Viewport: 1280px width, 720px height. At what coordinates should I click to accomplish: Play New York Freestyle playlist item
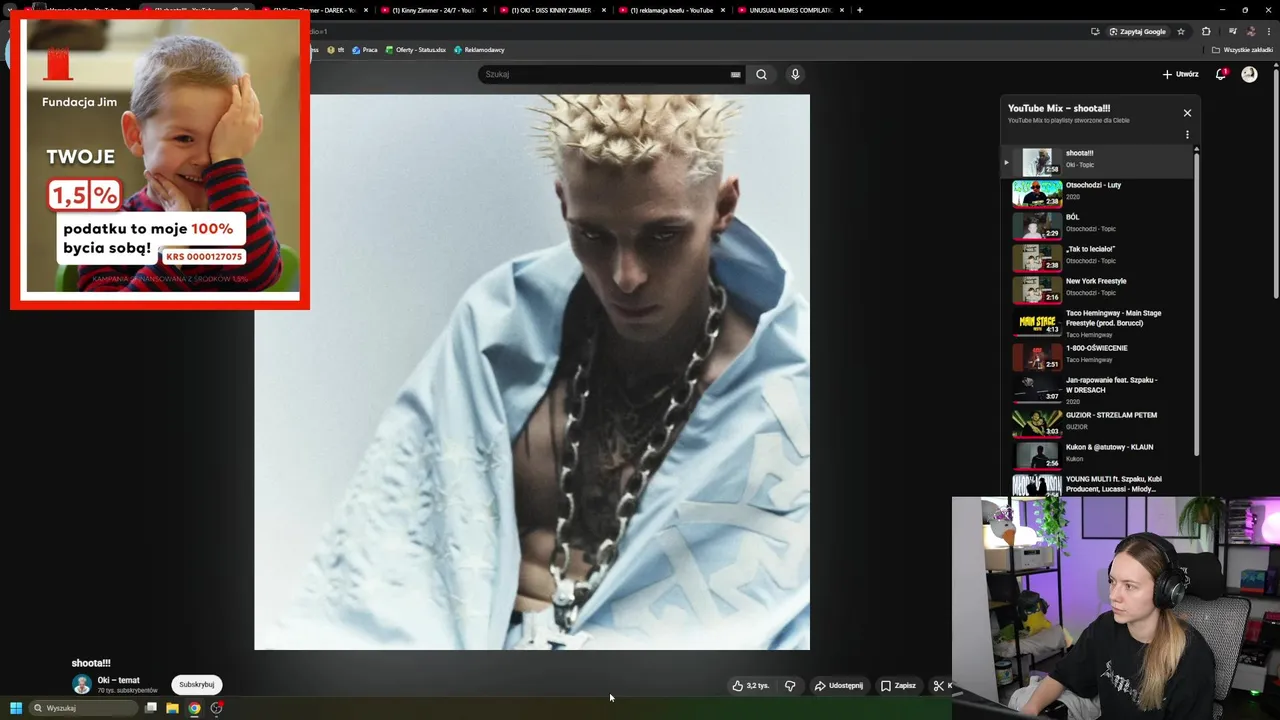coord(1096,288)
